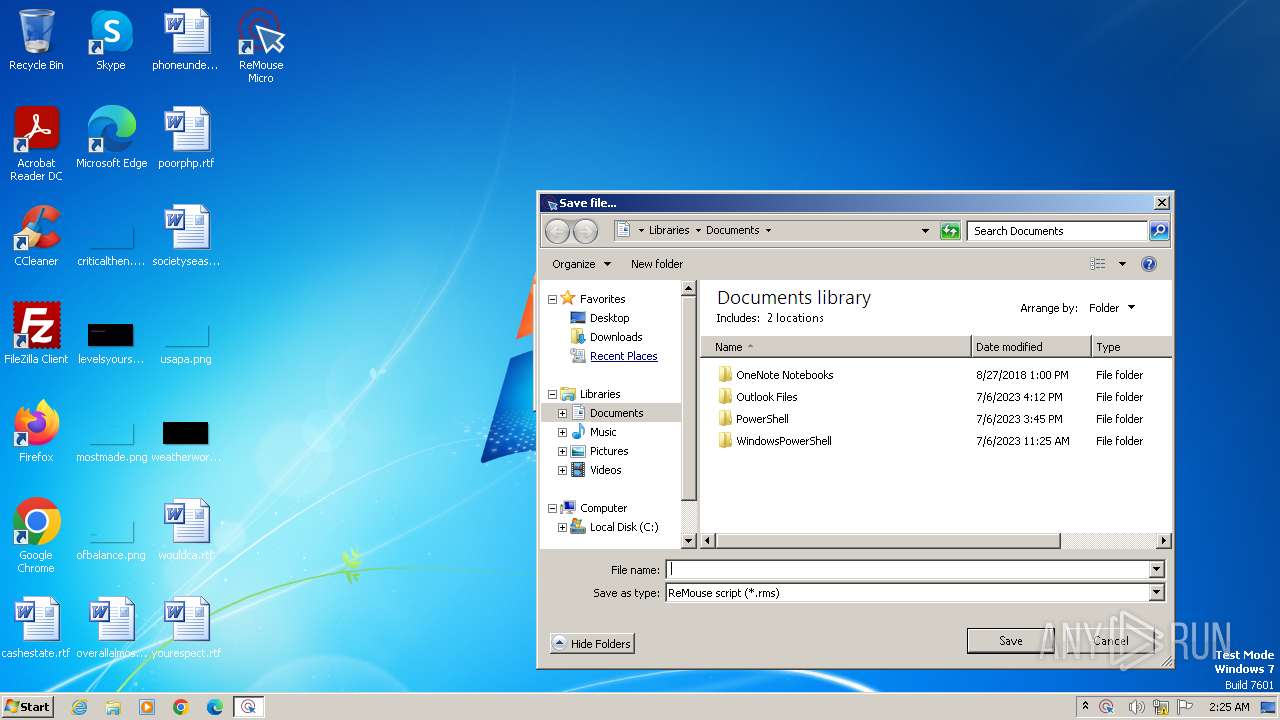Click the volume speaker tray icon
The height and width of the screenshot is (720, 1280).
[1136, 707]
